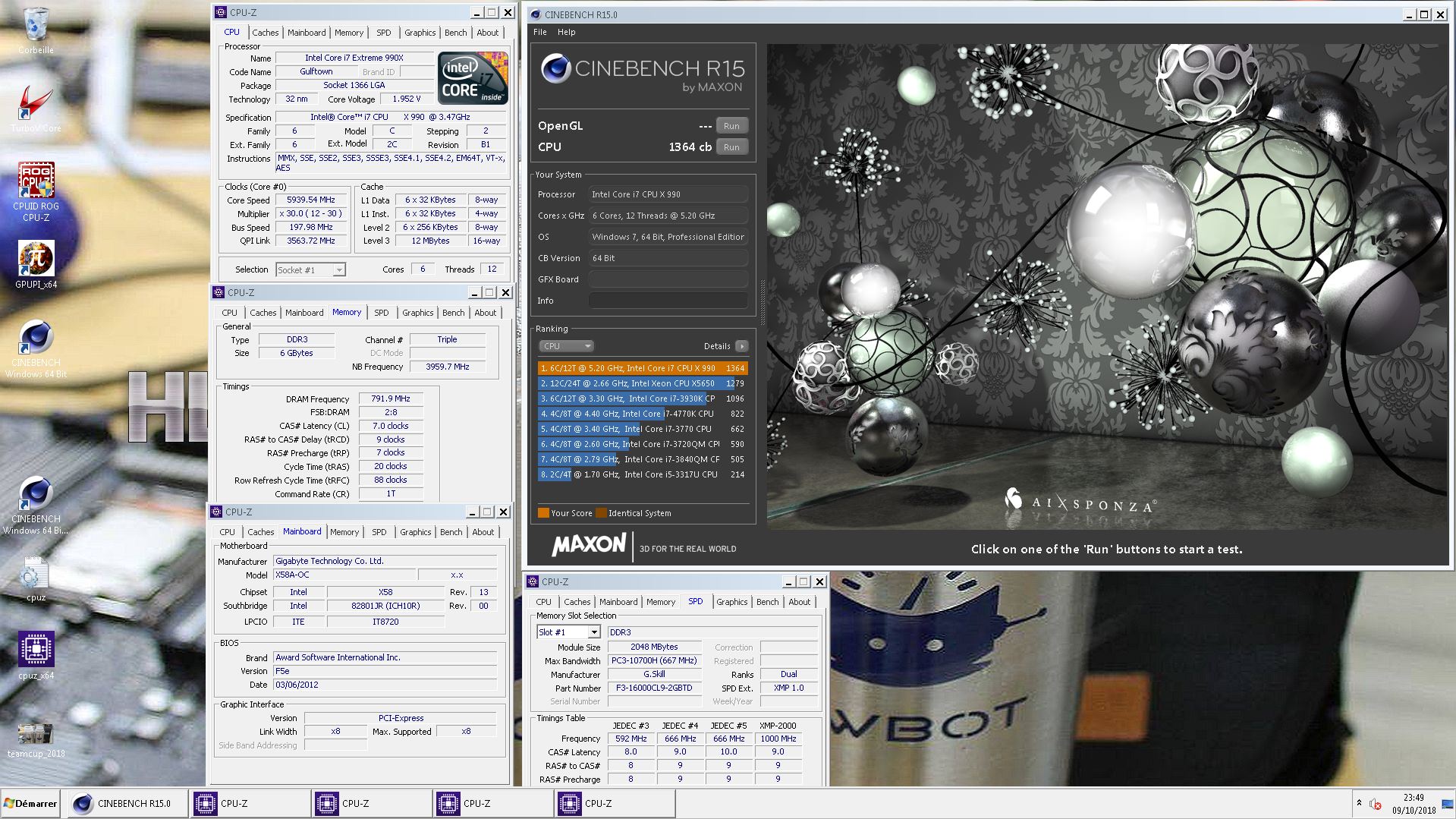Viewport: 1456px width, 819px height.
Task: Select ranking entry 1 Intel Core i7 CPU X 990
Action: coord(643,368)
